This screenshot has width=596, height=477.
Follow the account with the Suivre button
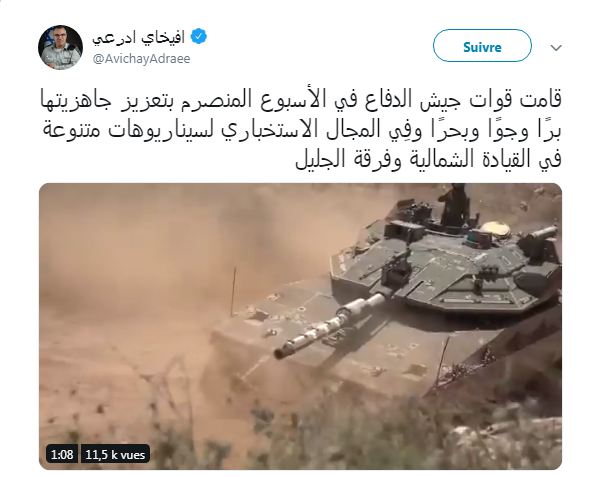[x=482, y=46]
